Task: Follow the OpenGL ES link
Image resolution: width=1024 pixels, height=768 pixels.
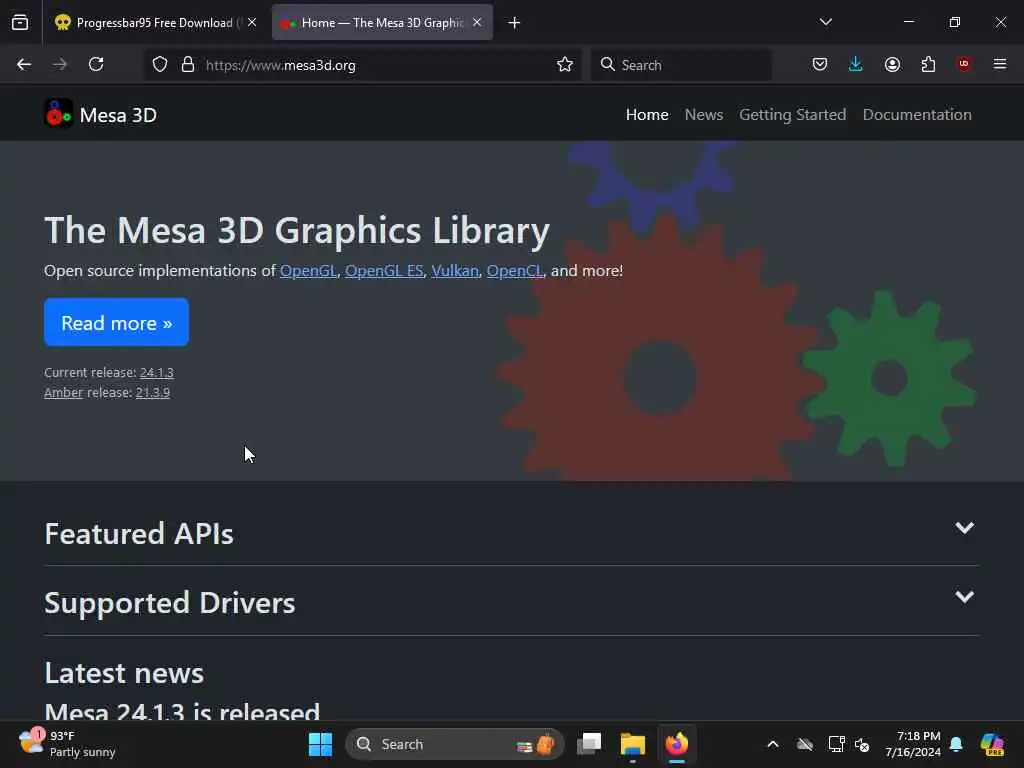Action: click(x=384, y=270)
